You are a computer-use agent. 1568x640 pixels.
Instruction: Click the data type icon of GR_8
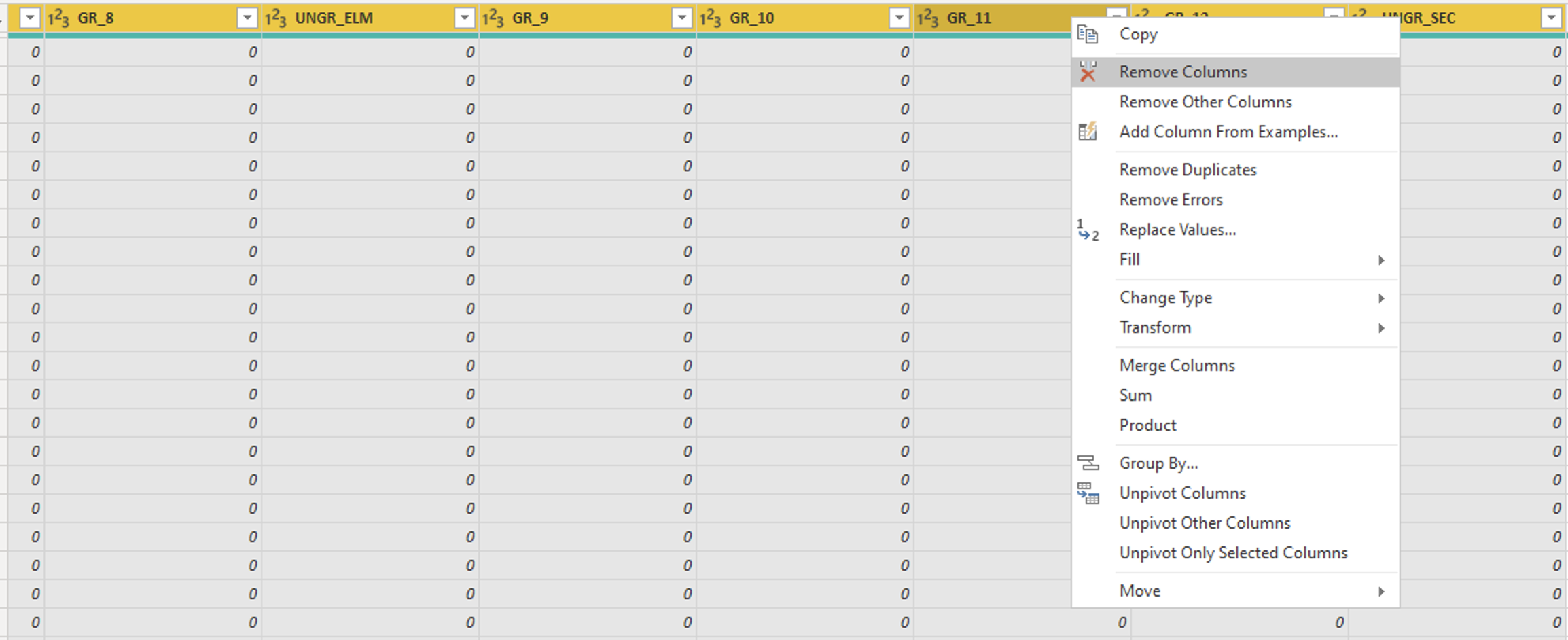58,18
